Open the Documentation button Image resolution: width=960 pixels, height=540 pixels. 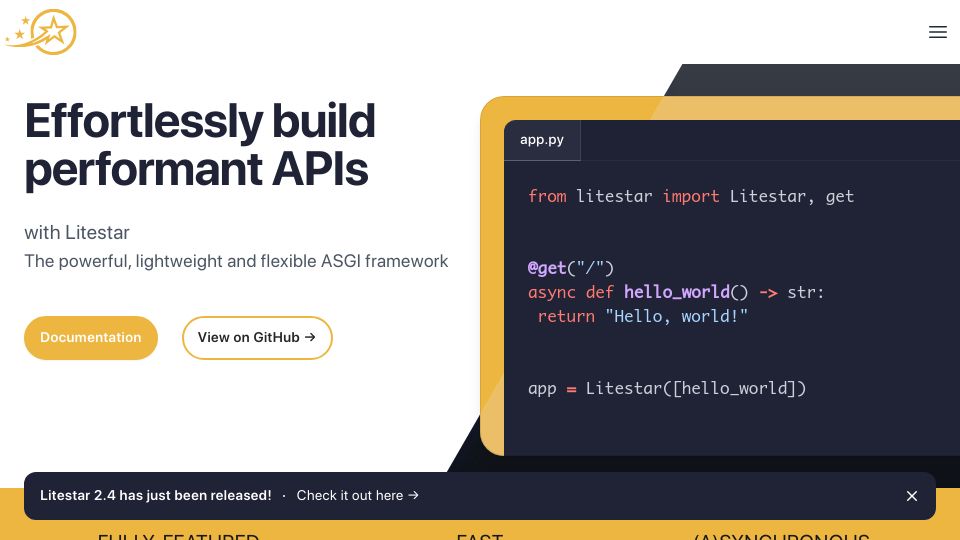pyautogui.click(x=91, y=337)
